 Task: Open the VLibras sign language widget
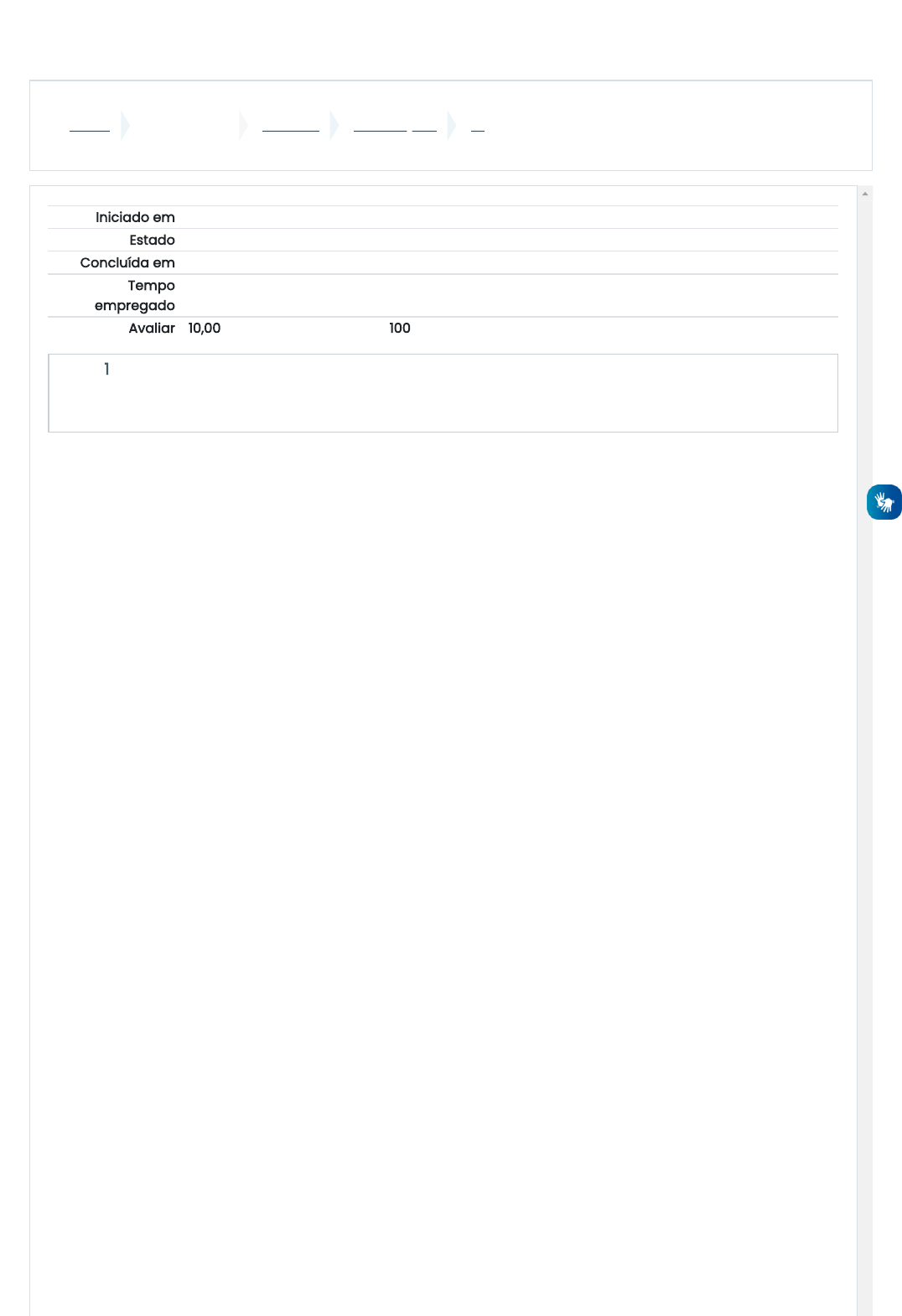click(884, 502)
